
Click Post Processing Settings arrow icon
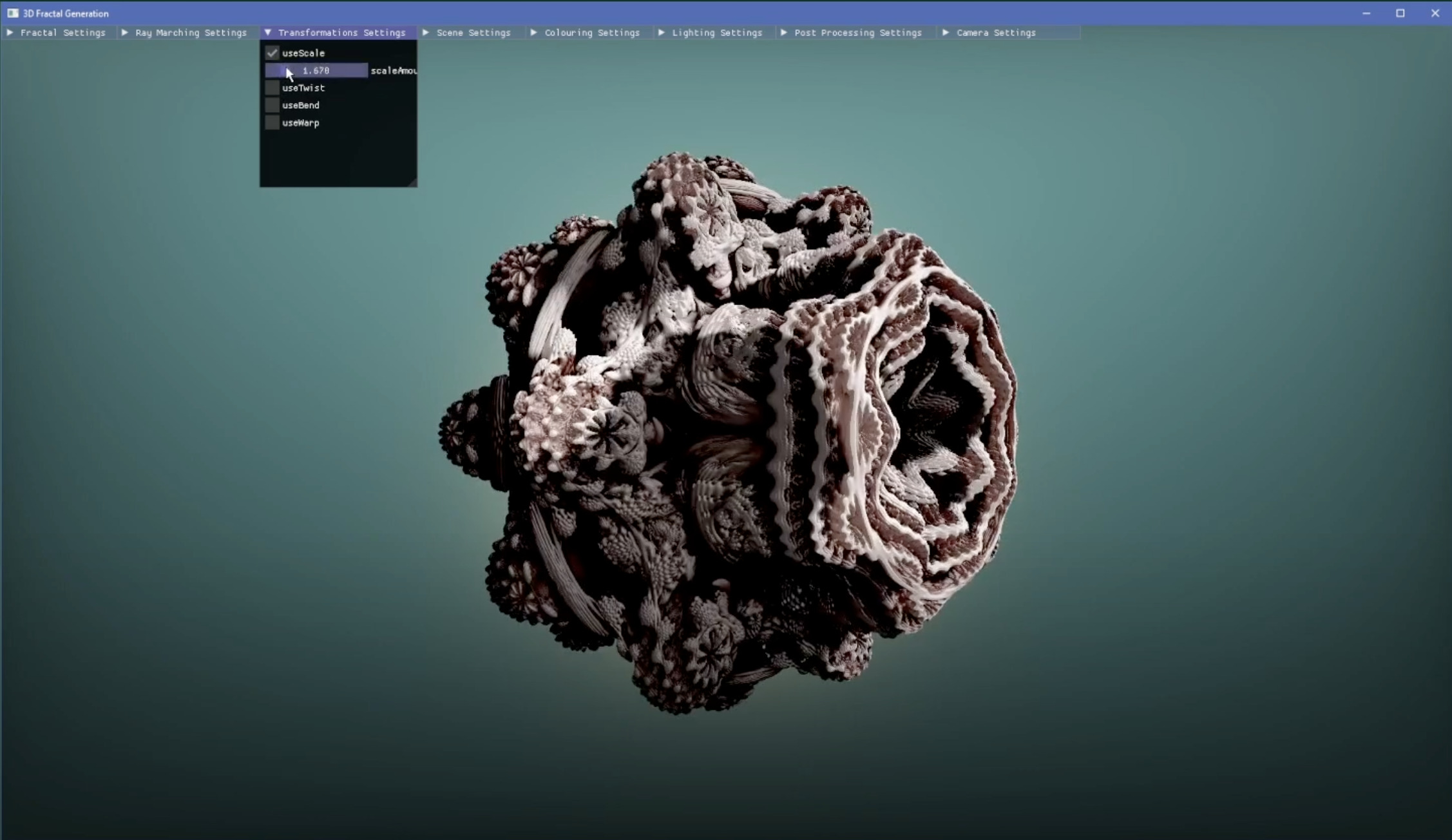(x=784, y=32)
